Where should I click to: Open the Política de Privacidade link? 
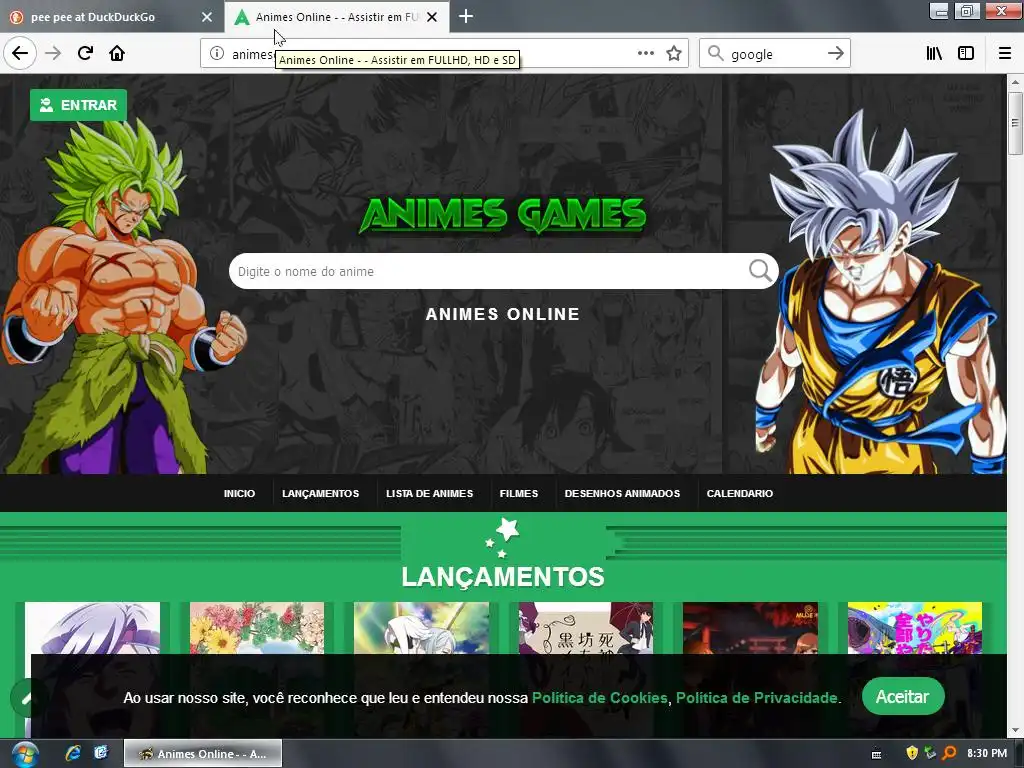(x=756, y=697)
